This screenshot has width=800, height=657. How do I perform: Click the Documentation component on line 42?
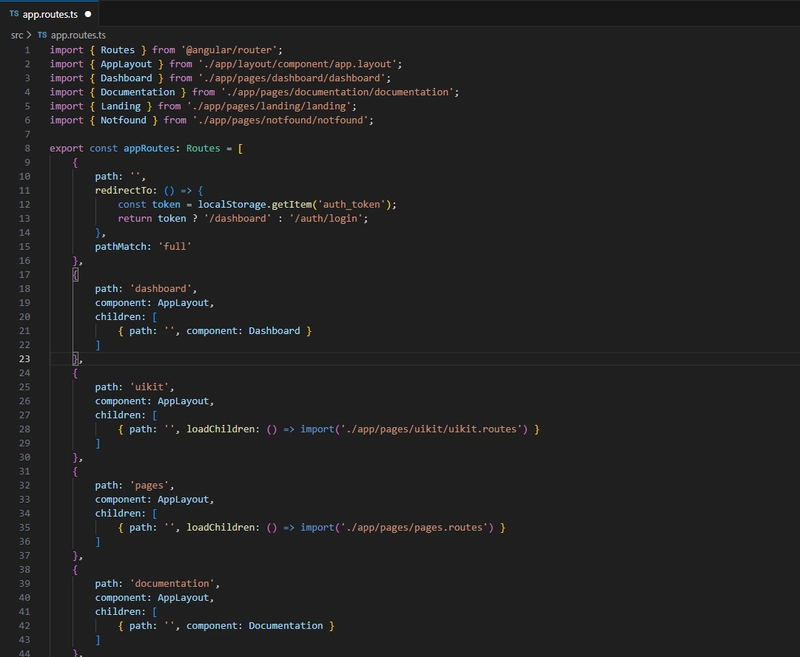coord(286,626)
